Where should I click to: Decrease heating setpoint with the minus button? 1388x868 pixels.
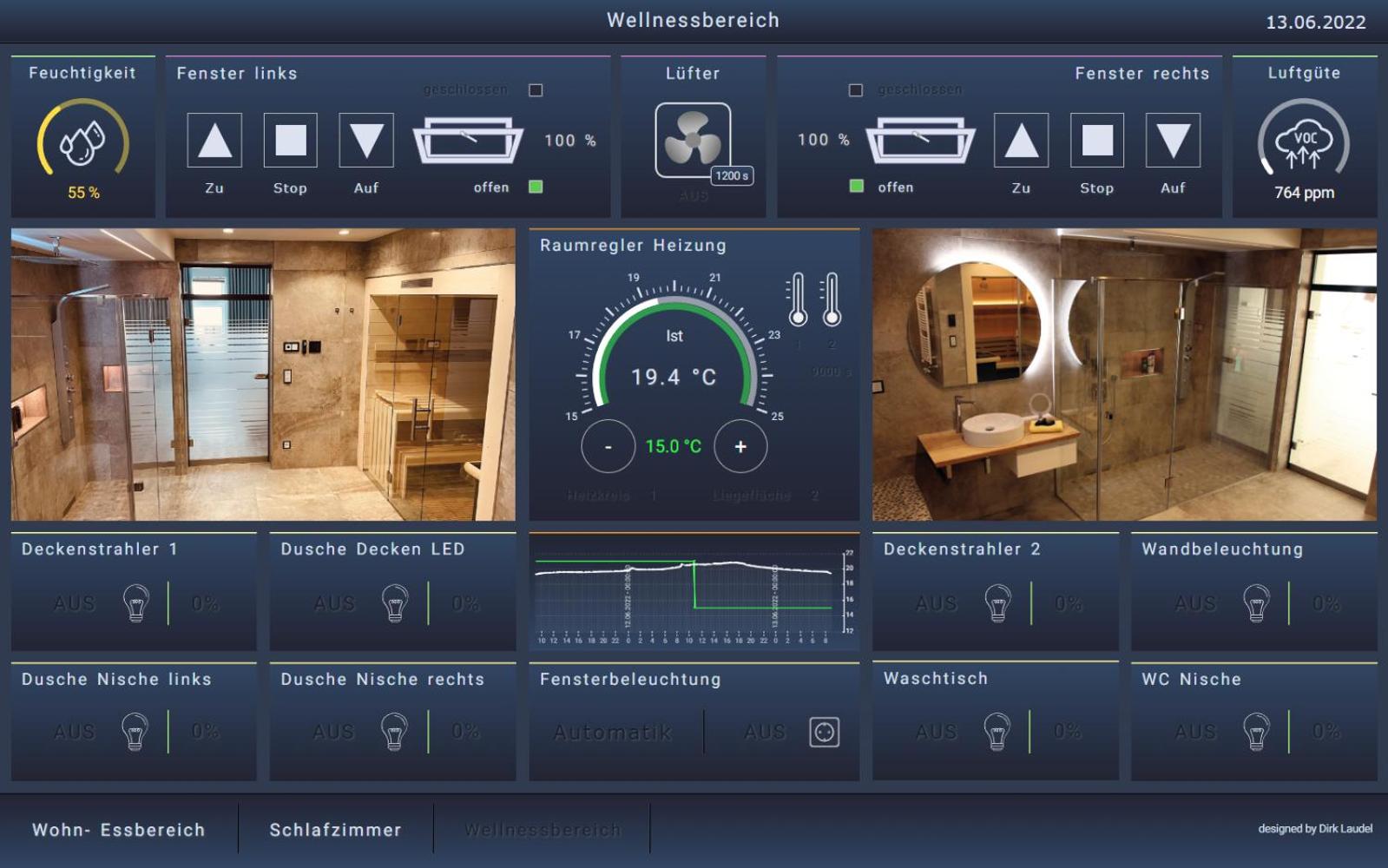tap(608, 446)
